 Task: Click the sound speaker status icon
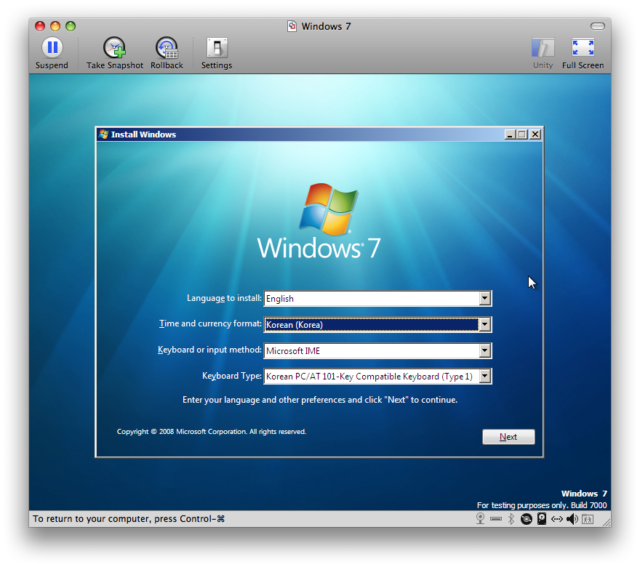[x=572, y=519]
